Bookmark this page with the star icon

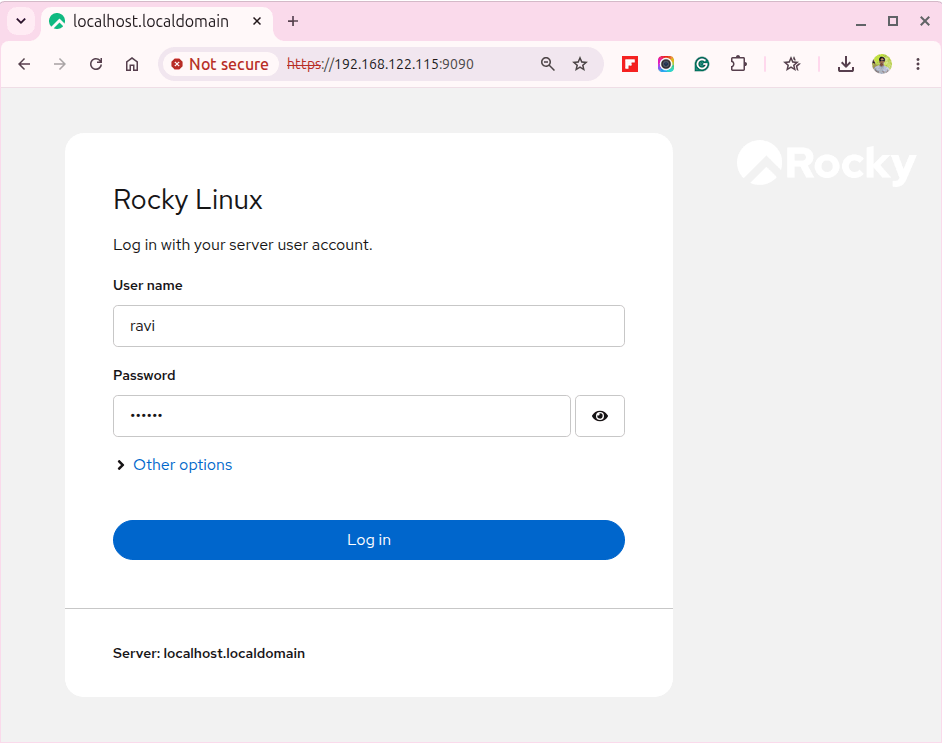[x=580, y=64]
